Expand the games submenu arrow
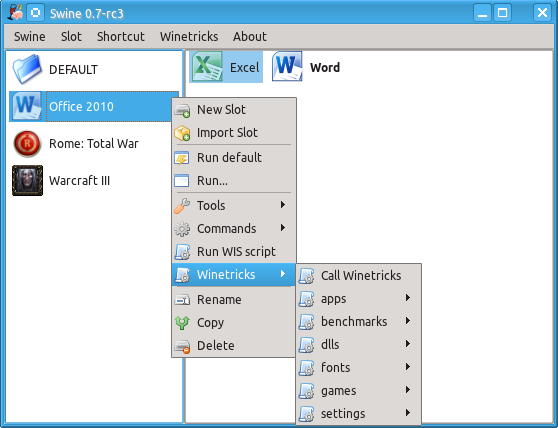 click(408, 390)
